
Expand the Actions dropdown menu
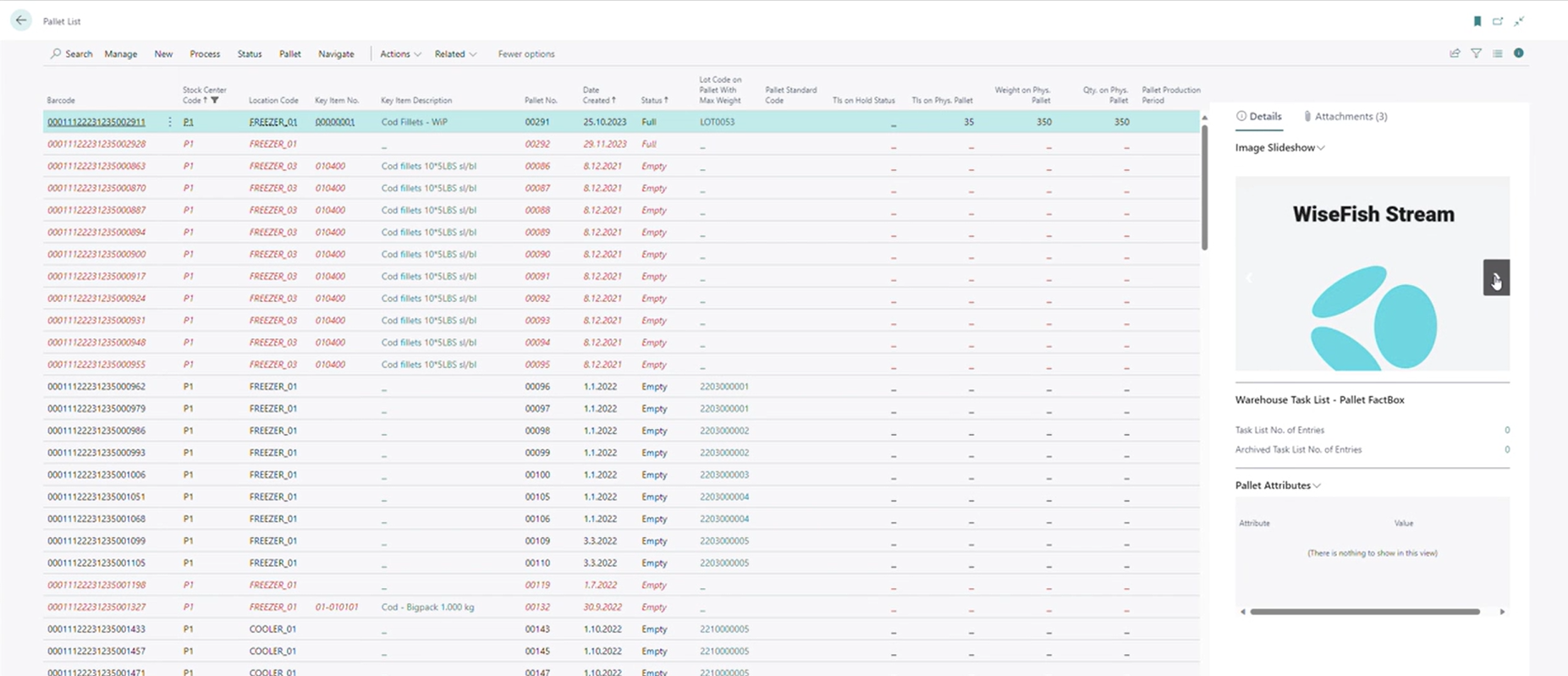point(399,53)
